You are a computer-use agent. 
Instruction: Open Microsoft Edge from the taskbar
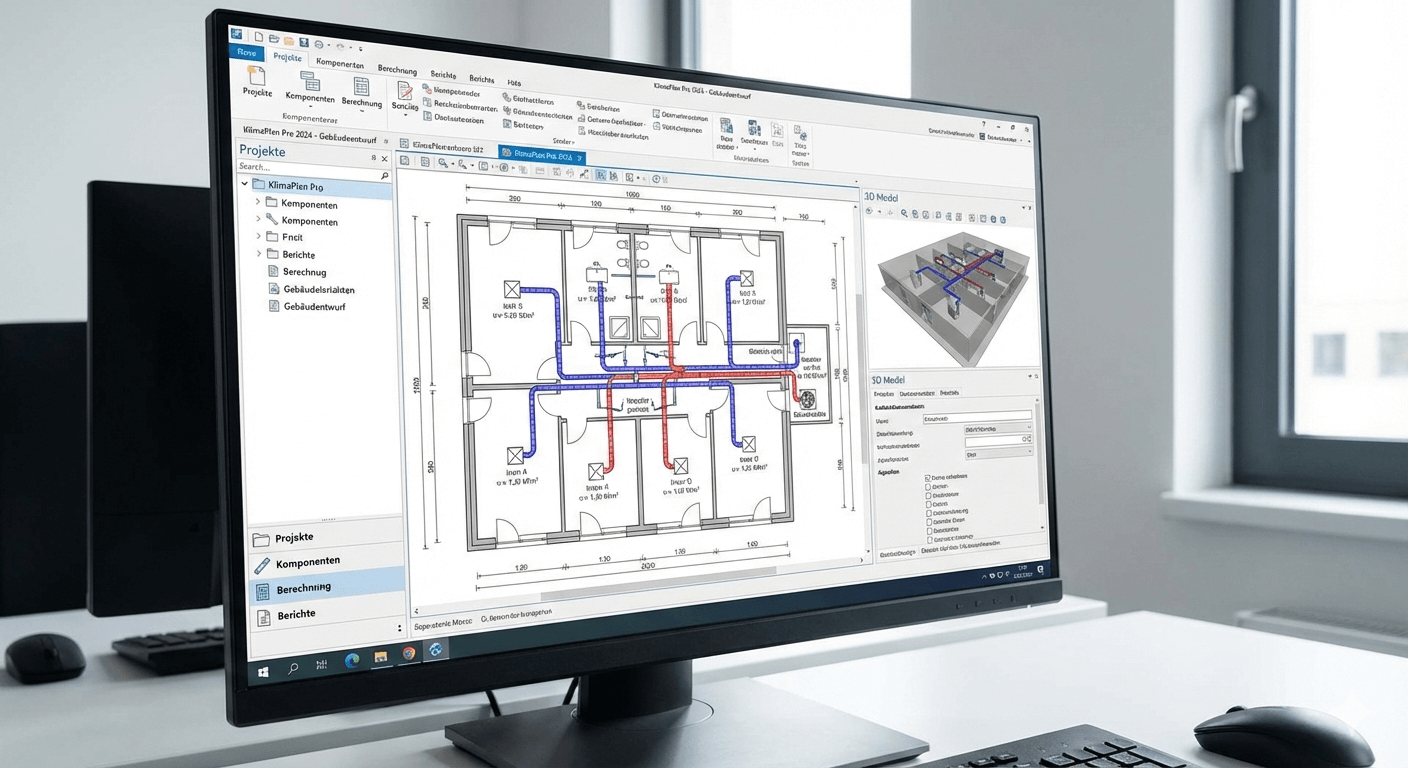[x=351, y=661]
